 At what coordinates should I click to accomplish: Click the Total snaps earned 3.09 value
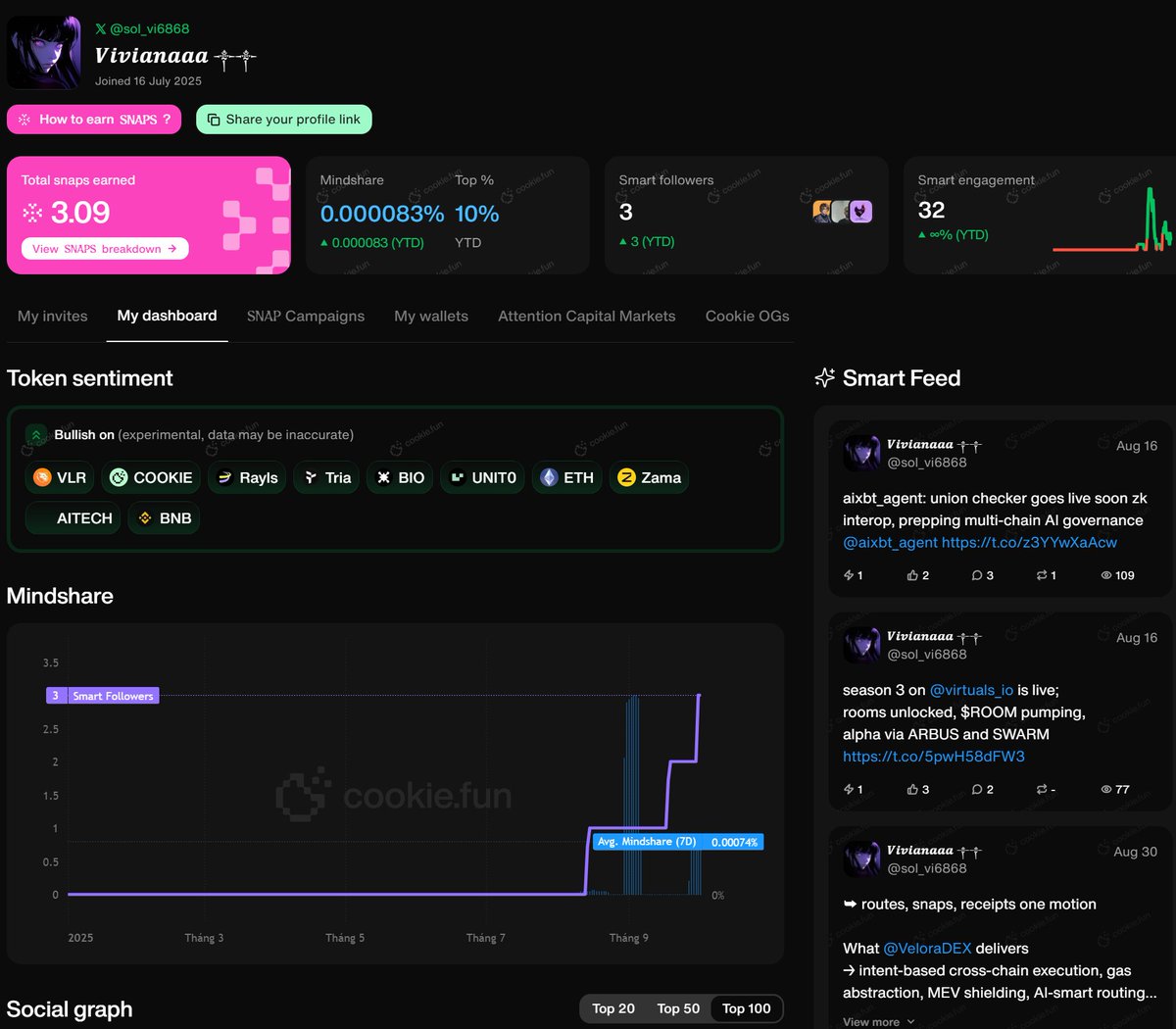[80, 213]
